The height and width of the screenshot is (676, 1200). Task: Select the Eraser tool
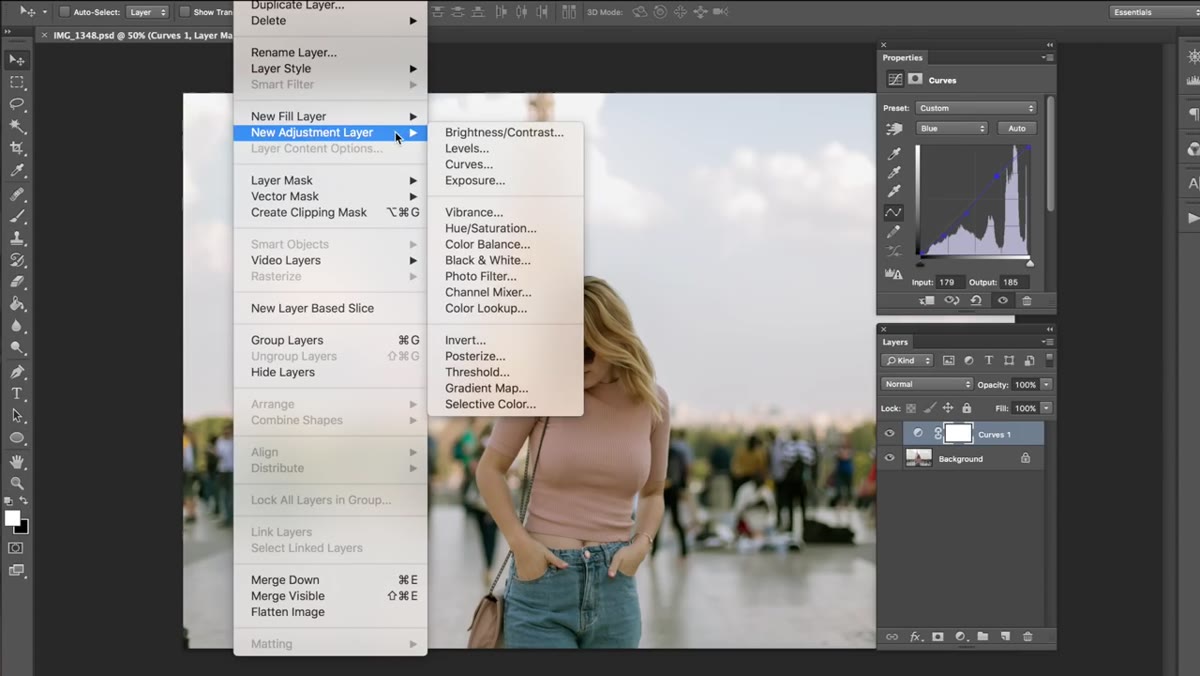click(x=17, y=282)
